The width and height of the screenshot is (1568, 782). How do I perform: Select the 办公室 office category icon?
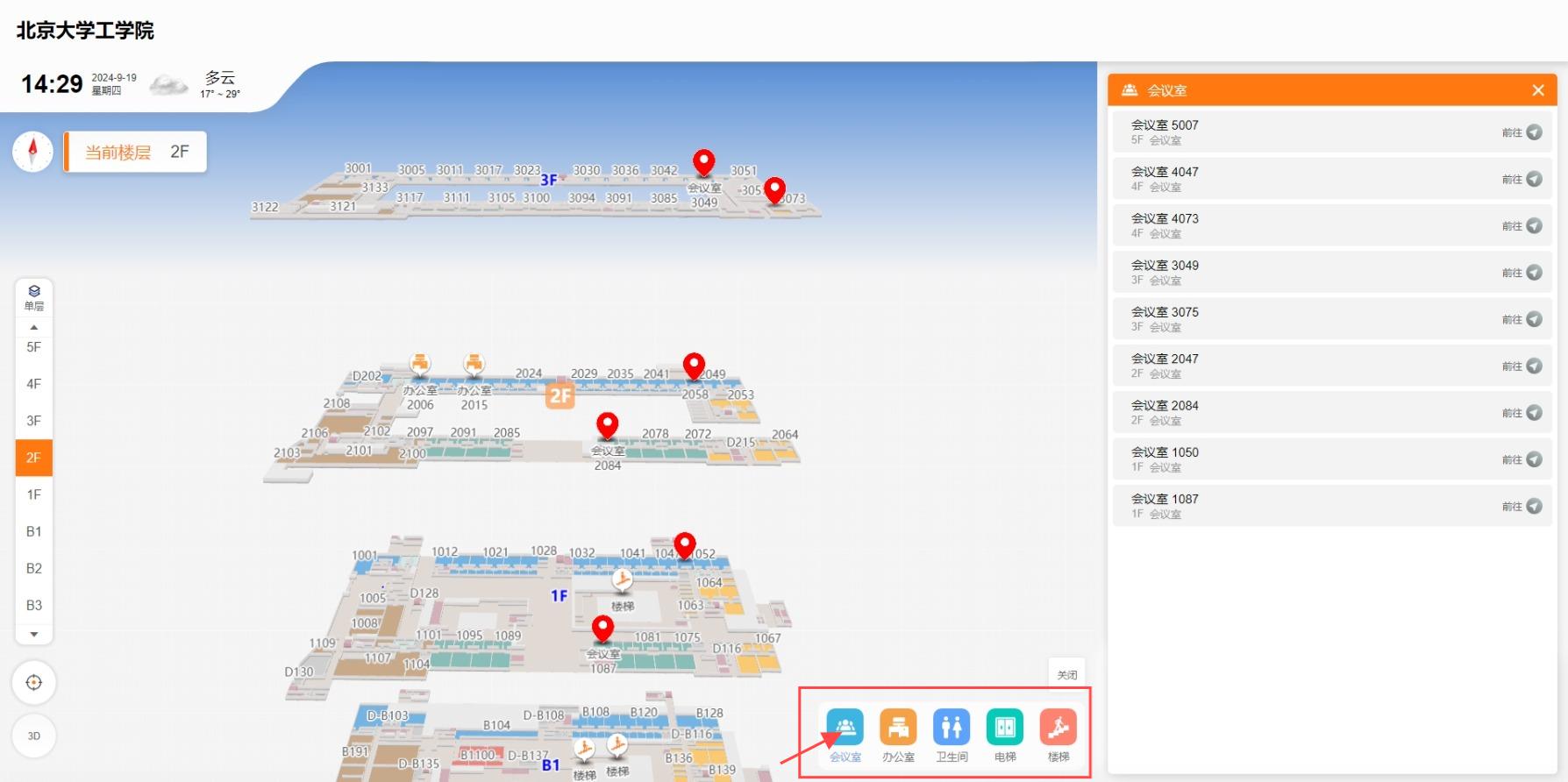point(898,728)
